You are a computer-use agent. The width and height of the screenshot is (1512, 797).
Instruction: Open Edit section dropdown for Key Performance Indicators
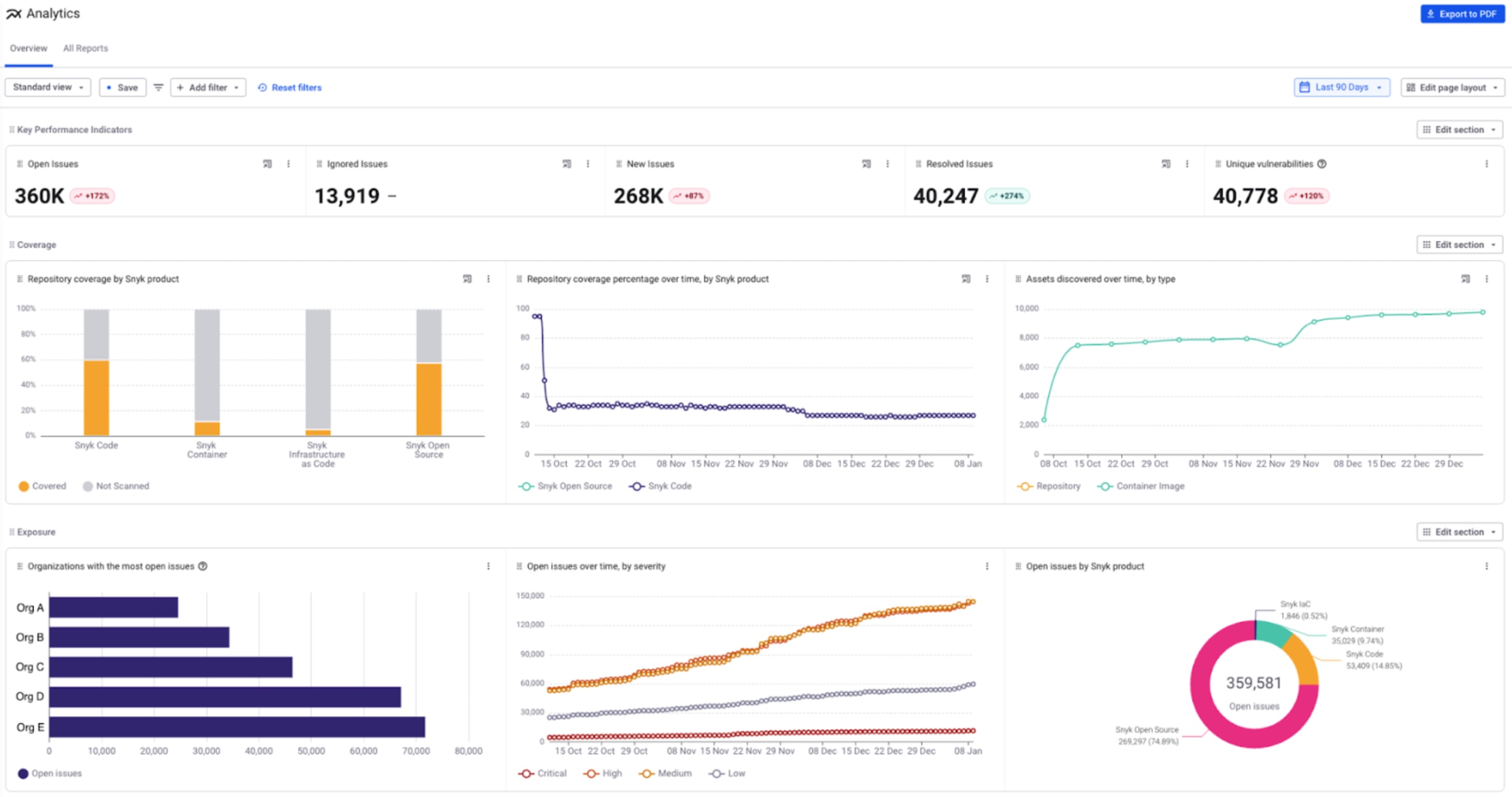point(1459,130)
